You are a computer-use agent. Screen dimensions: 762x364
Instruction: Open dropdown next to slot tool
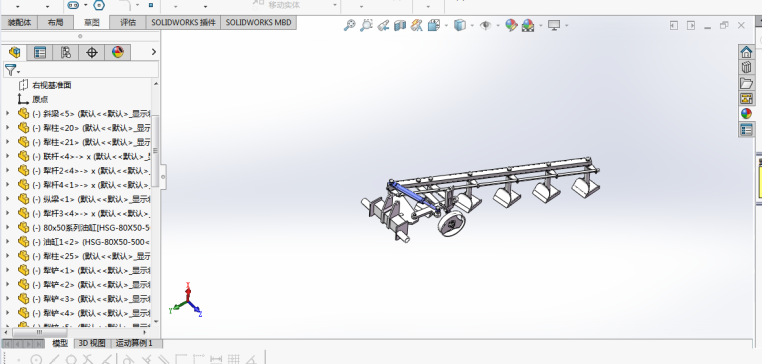coord(86,5)
